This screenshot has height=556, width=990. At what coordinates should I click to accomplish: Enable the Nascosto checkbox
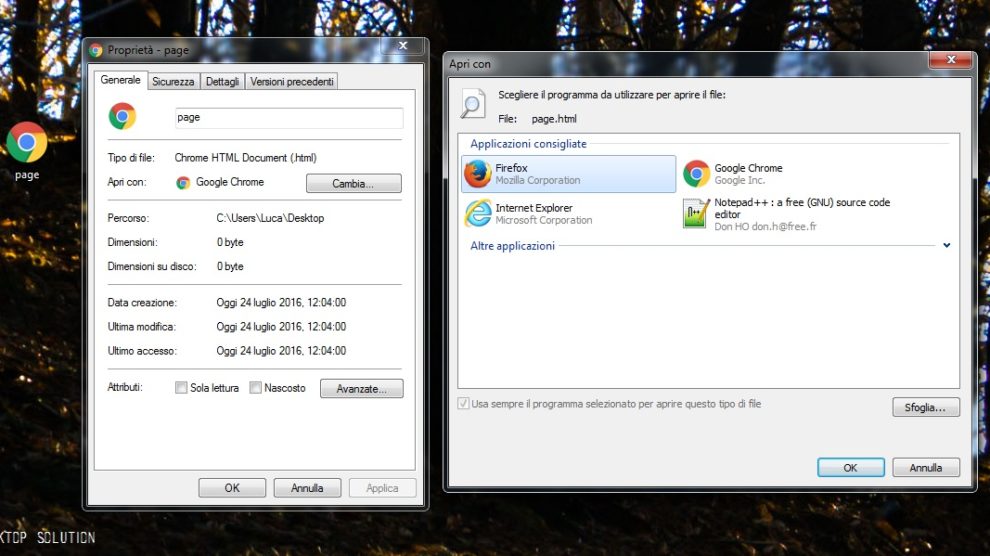(x=255, y=387)
